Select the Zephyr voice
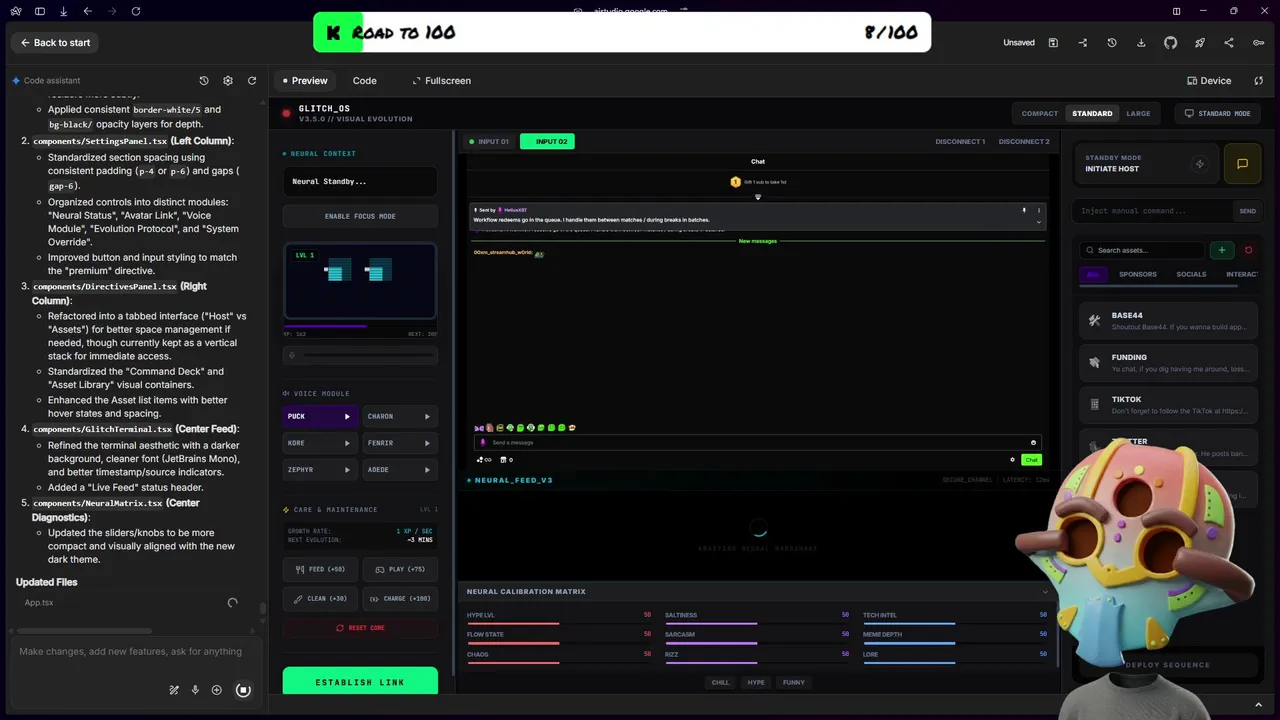This screenshot has width=1280, height=720. point(320,469)
